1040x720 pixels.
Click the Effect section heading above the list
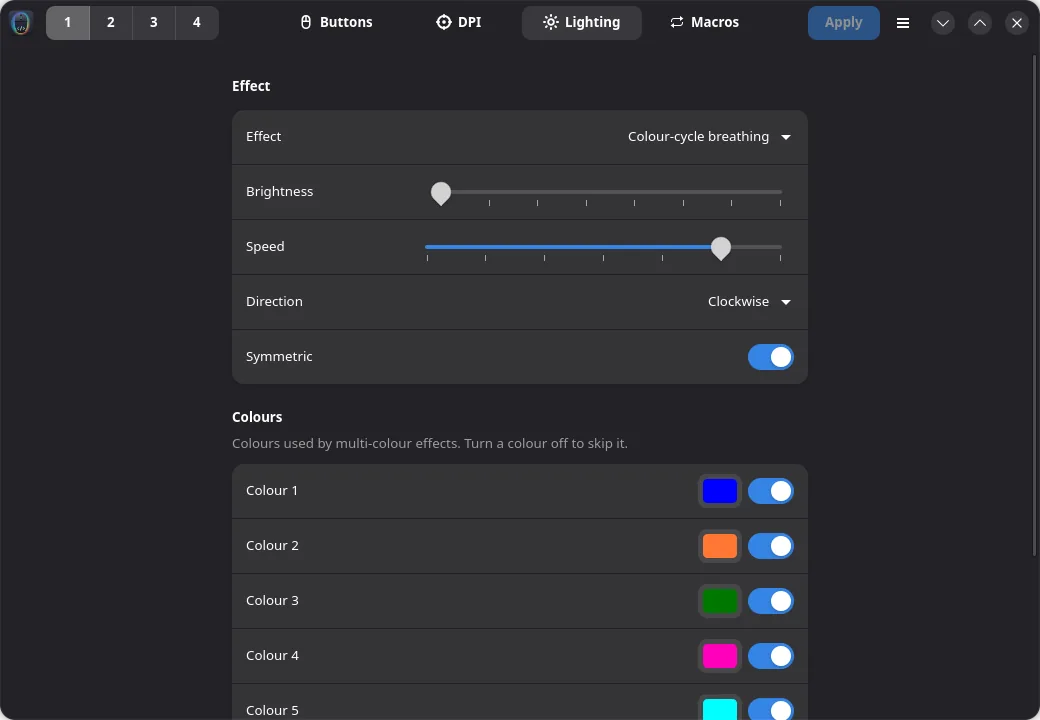pos(251,86)
